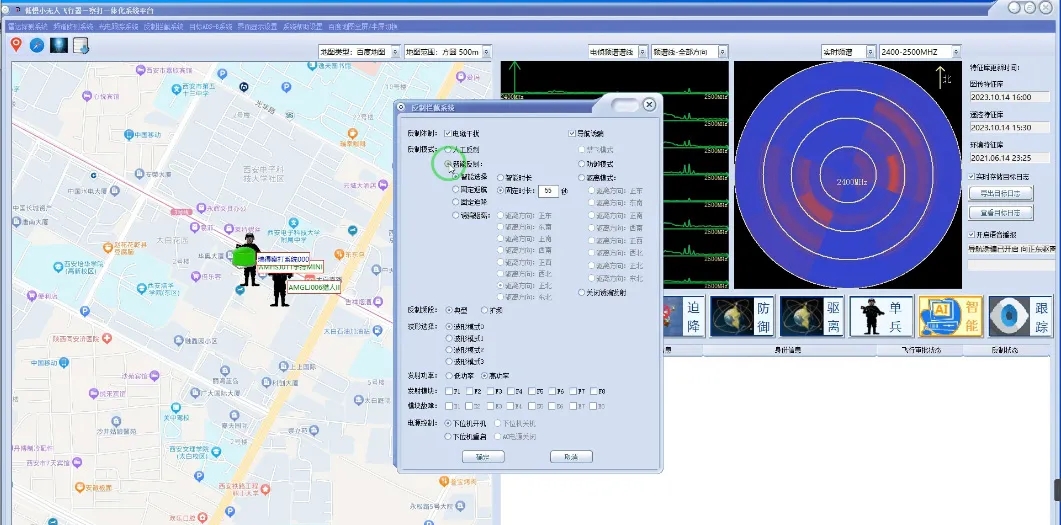Click the glowing blue image toolbar icon
The image size is (1061, 525).
pos(59,45)
